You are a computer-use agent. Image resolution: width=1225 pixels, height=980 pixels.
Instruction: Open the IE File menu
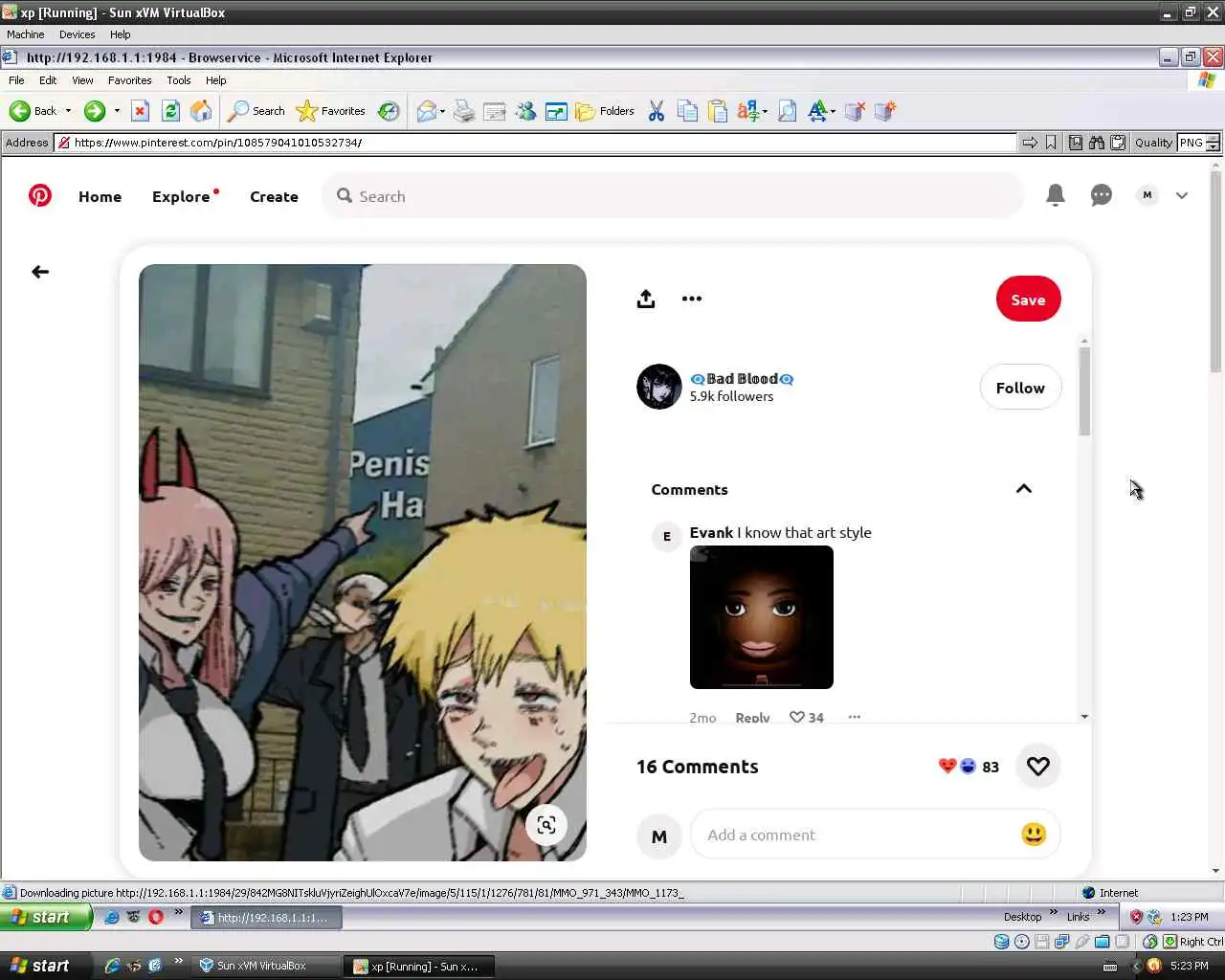[x=16, y=80]
